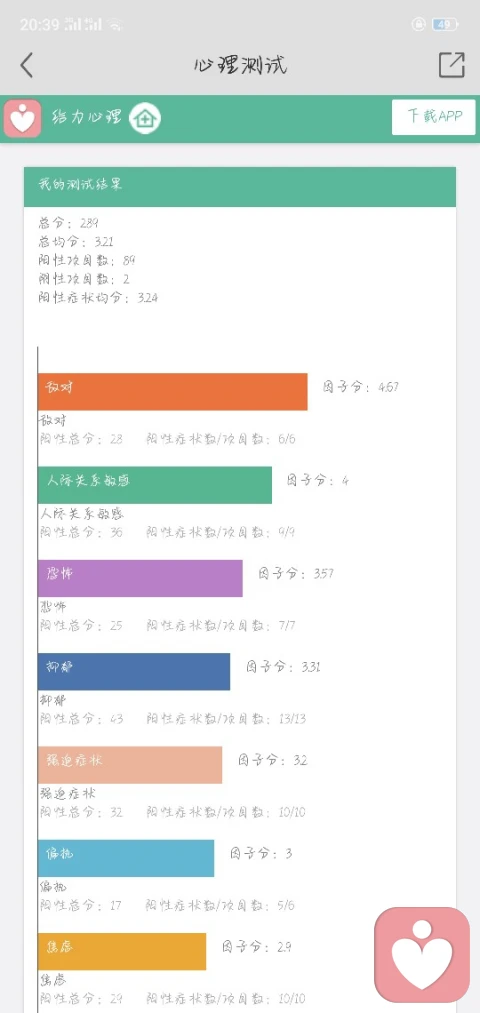Tap the rotation lock status icon
Screen dimensions: 480x1013
(419, 25)
